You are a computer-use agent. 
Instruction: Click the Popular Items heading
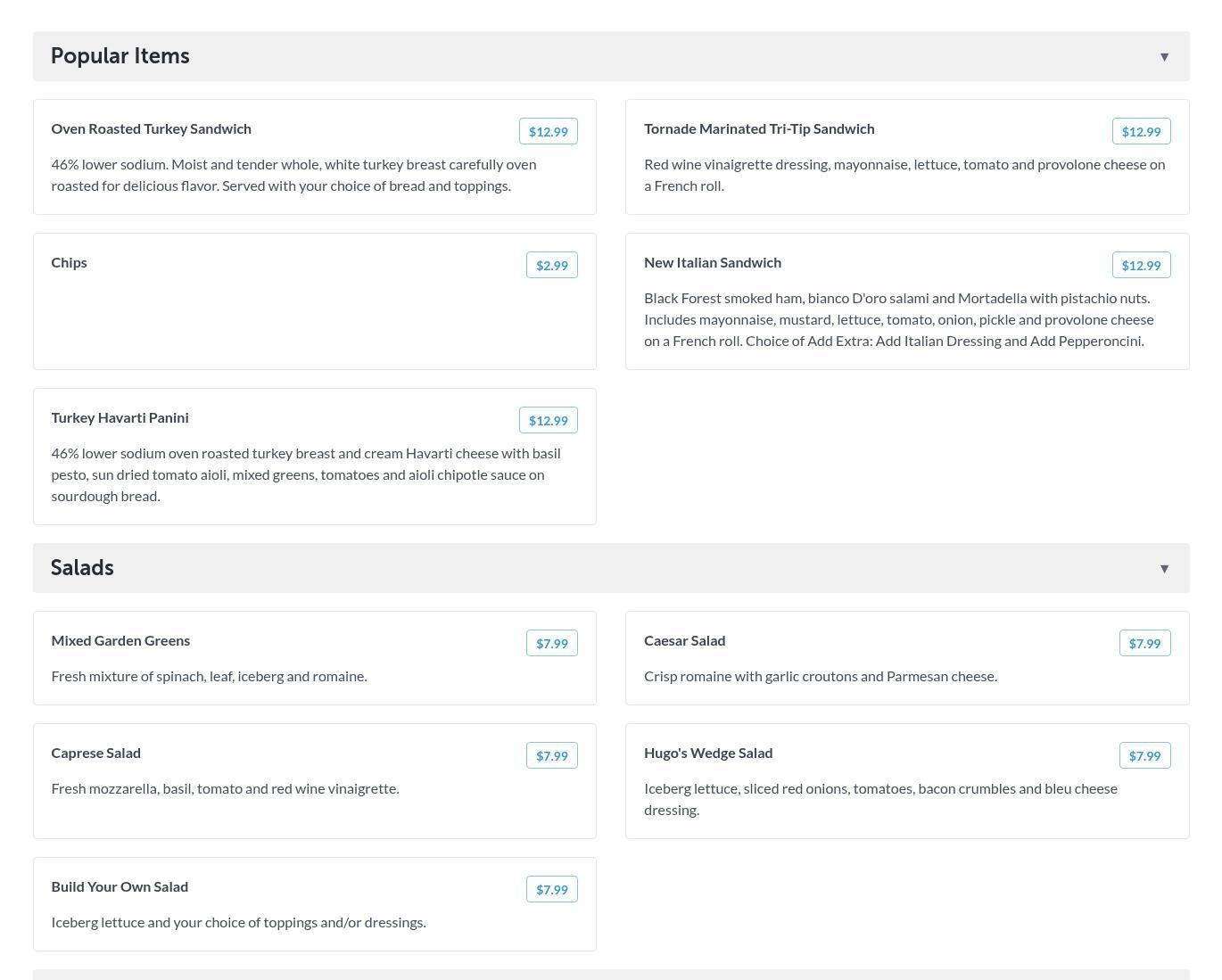[x=120, y=56]
